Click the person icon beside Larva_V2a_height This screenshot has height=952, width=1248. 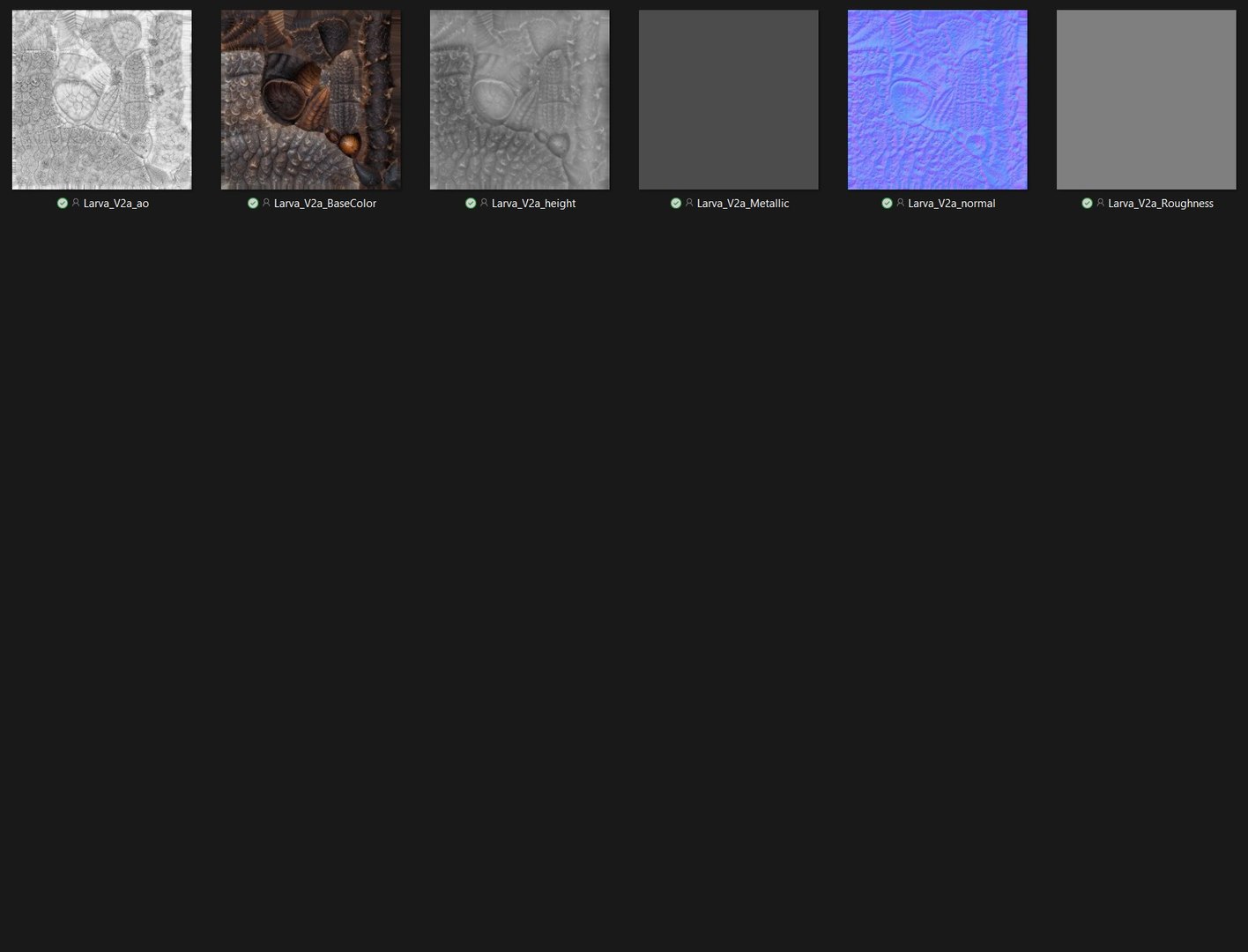(x=484, y=203)
